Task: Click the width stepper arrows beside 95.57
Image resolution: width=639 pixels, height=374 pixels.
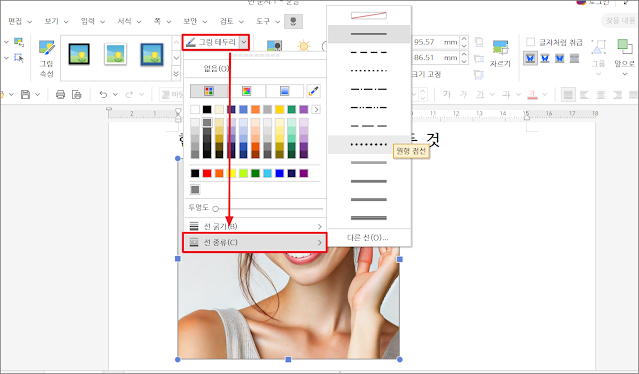Action: (464, 42)
